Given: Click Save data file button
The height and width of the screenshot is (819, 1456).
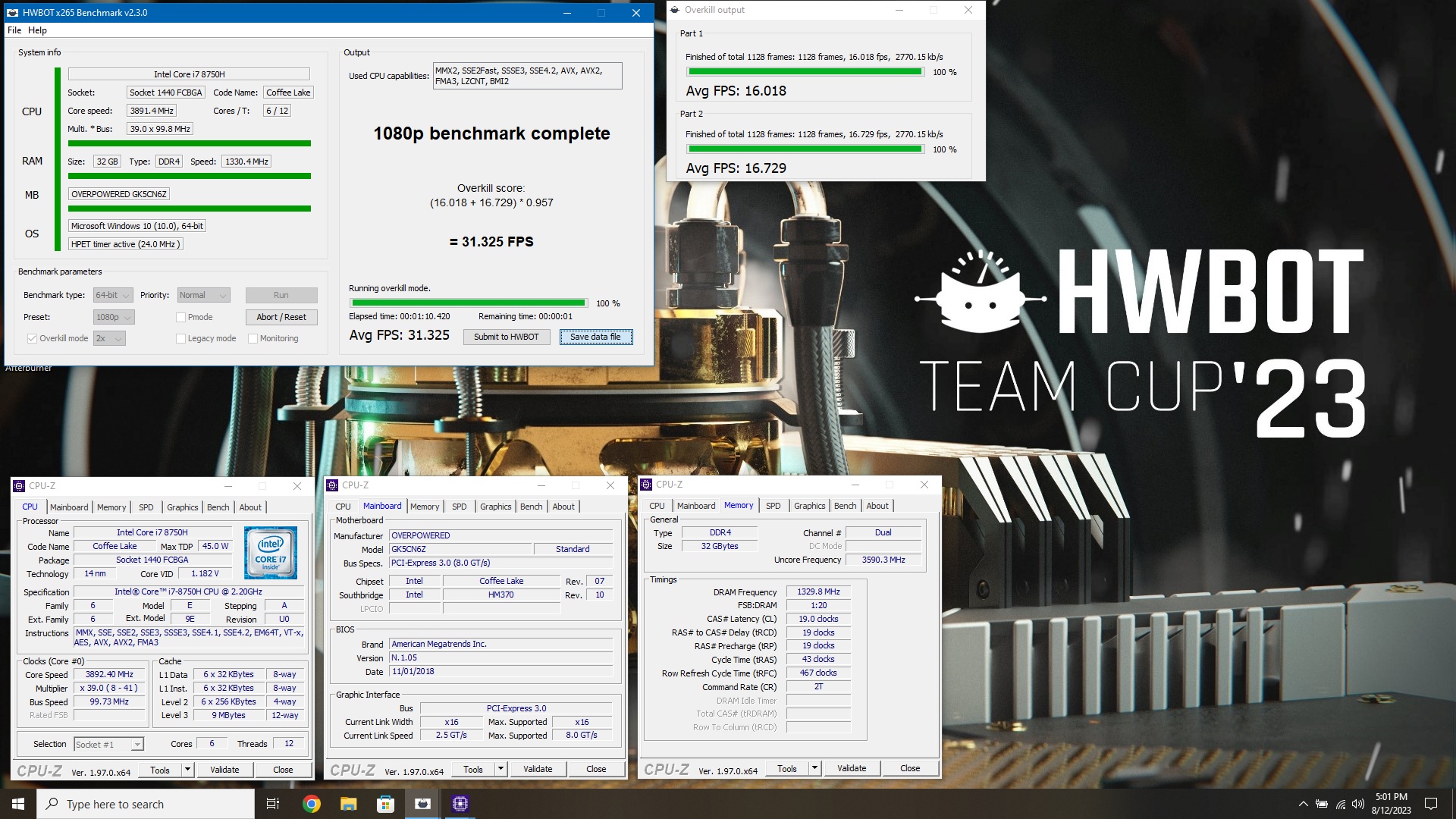Looking at the screenshot, I should 595,337.
